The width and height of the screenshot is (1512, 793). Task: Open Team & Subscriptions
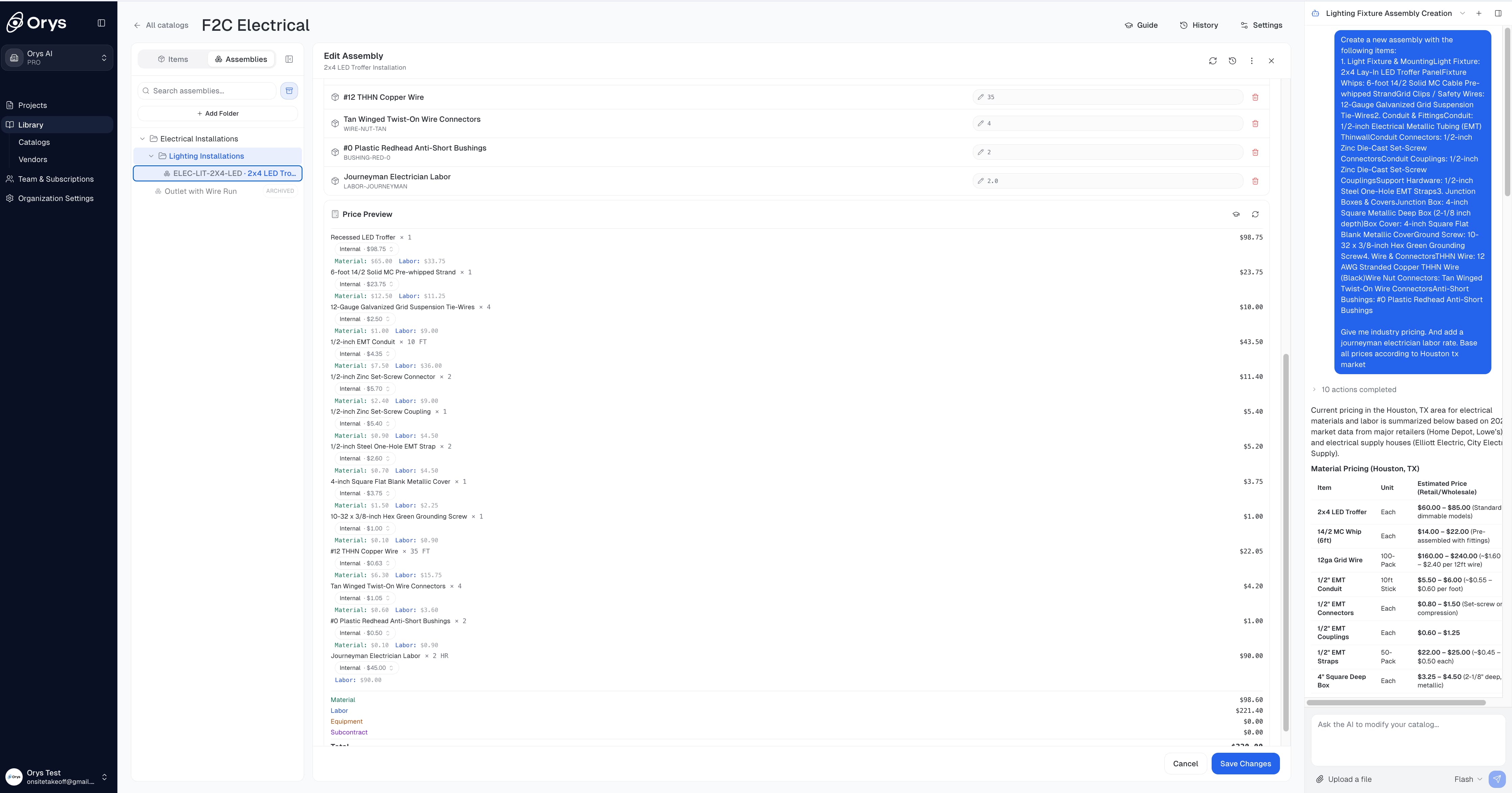pyautogui.click(x=56, y=179)
